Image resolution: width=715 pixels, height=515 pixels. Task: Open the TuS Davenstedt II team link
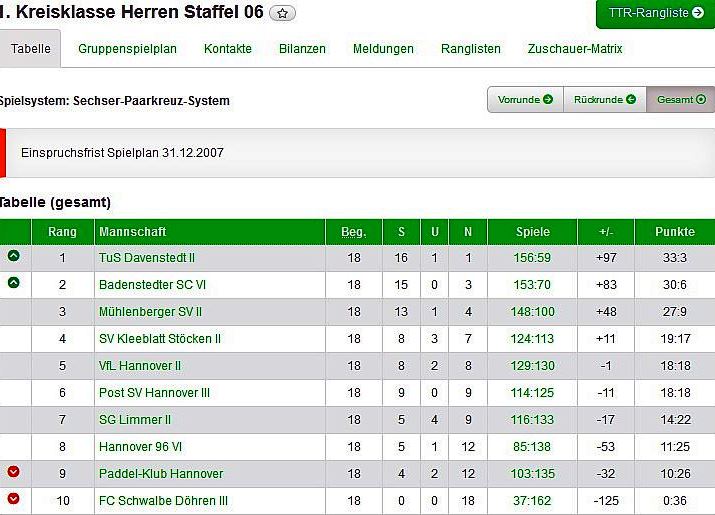click(147, 258)
